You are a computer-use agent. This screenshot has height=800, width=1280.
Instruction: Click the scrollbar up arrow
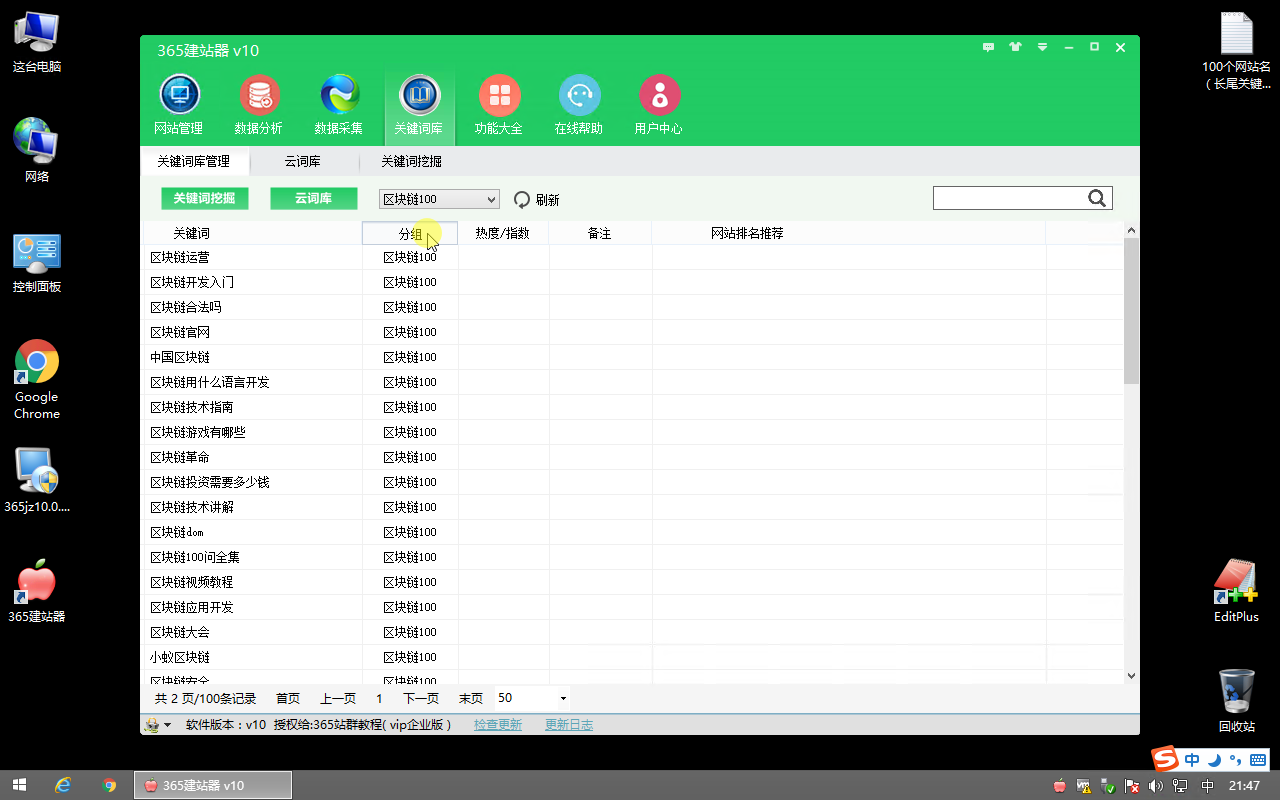pyautogui.click(x=1131, y=230)
